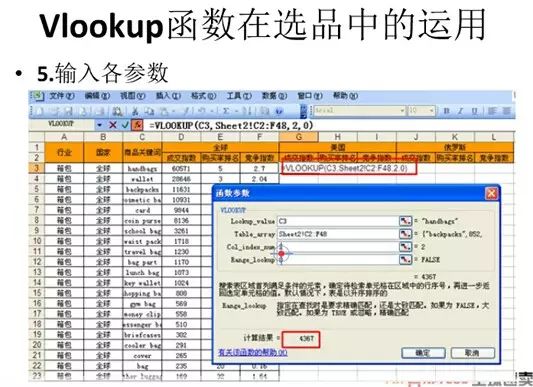The image size is (533, 387).
Task: Click the 确定 (OK) button
Action: (x=423, y=353)
